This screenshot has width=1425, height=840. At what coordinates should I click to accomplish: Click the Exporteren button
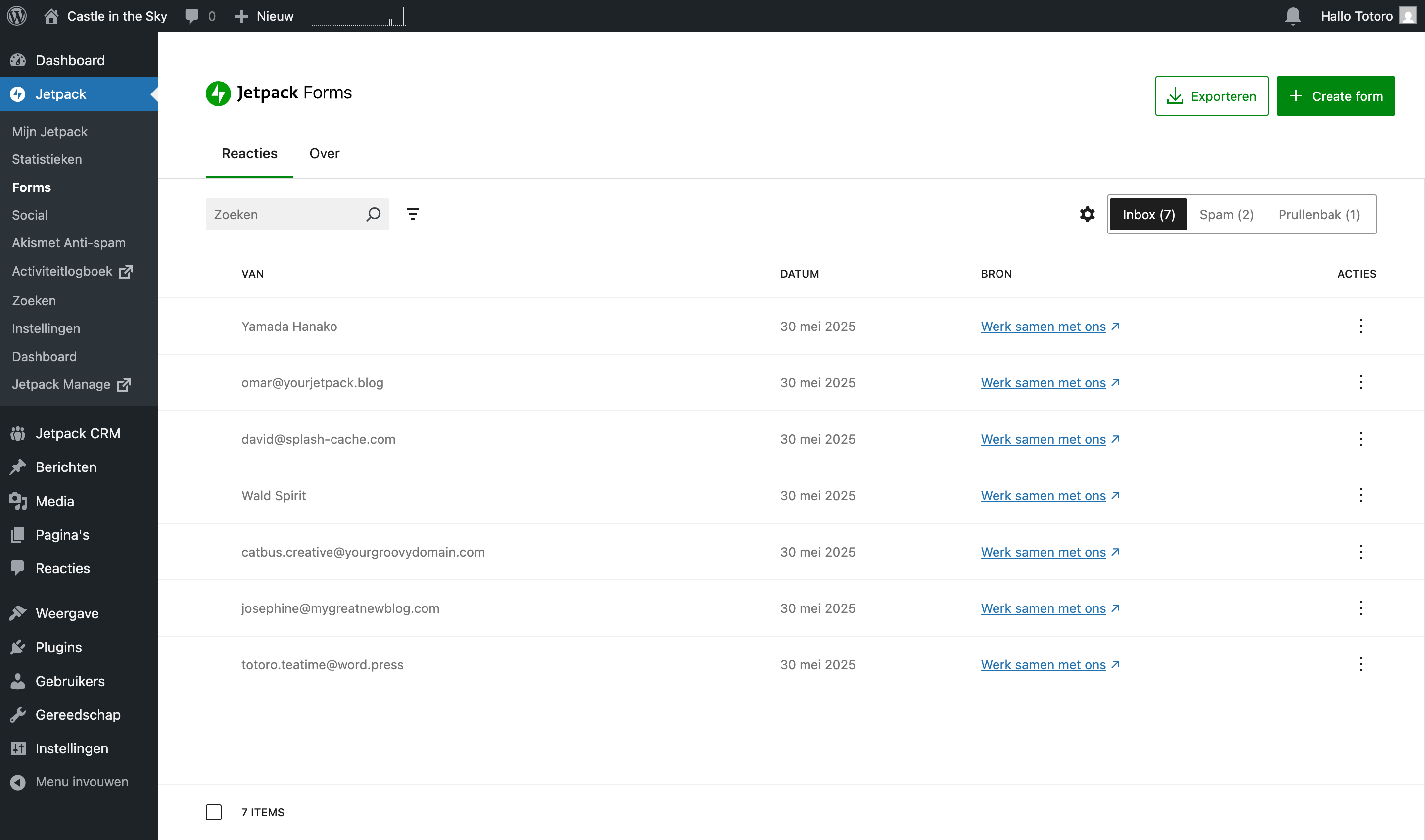tap(1211, 96)
